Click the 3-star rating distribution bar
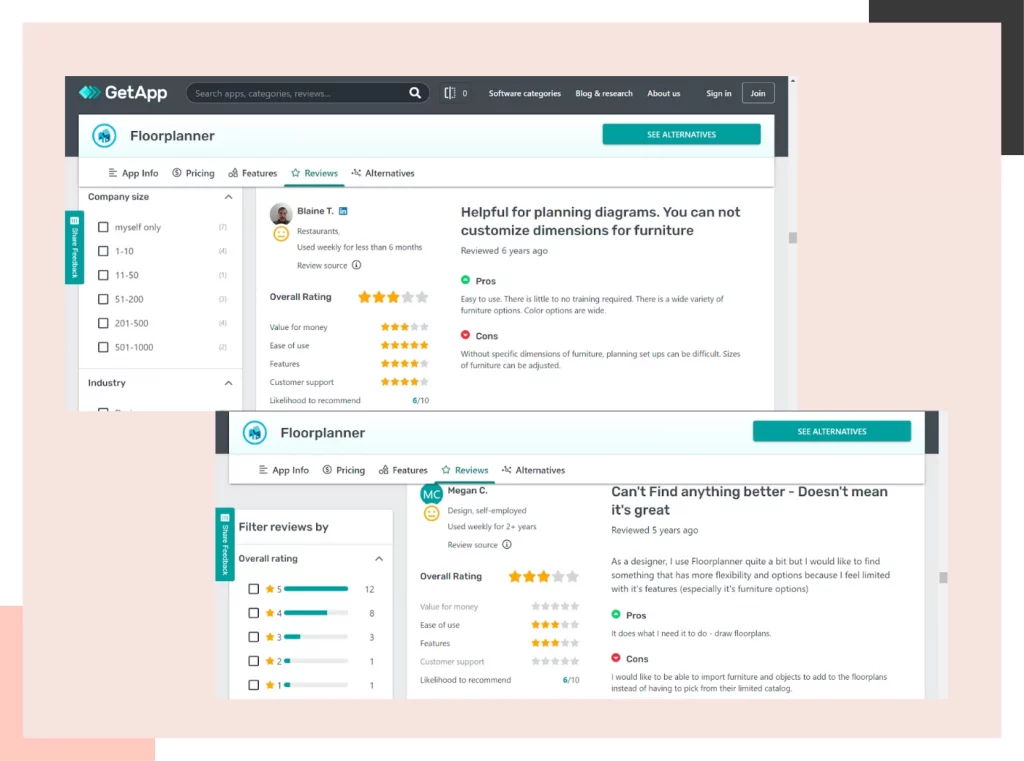 click(x=316, y=637)
